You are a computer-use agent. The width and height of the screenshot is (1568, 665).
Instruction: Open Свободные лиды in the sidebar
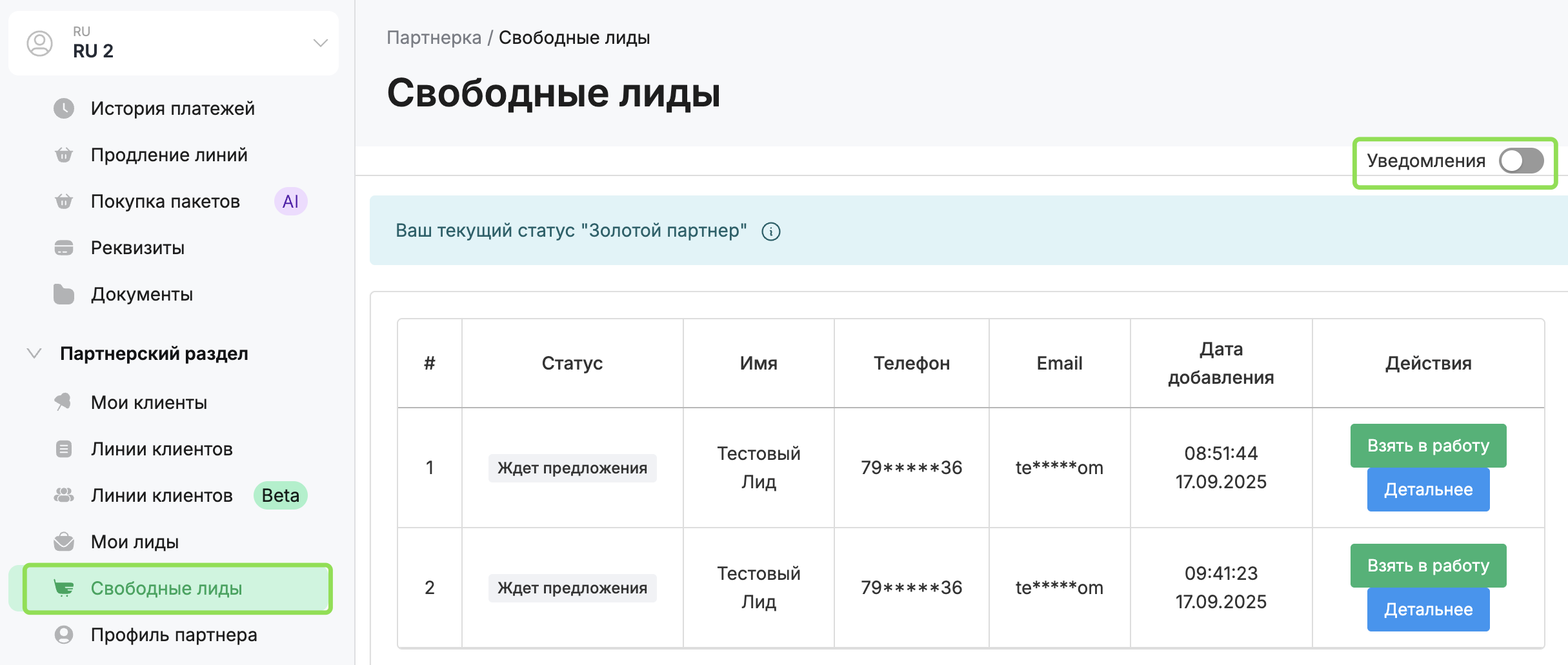click(166, 588)
